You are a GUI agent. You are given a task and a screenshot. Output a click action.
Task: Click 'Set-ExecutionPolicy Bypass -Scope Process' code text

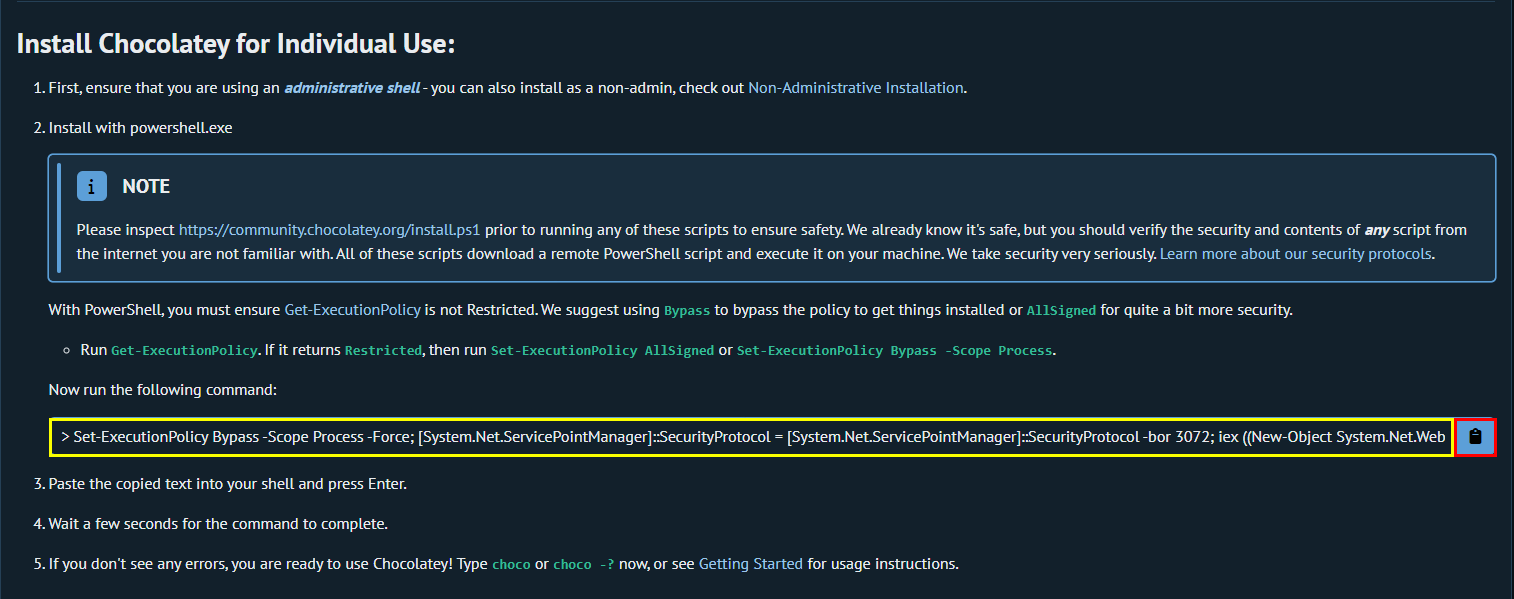(x=894, y=350)
